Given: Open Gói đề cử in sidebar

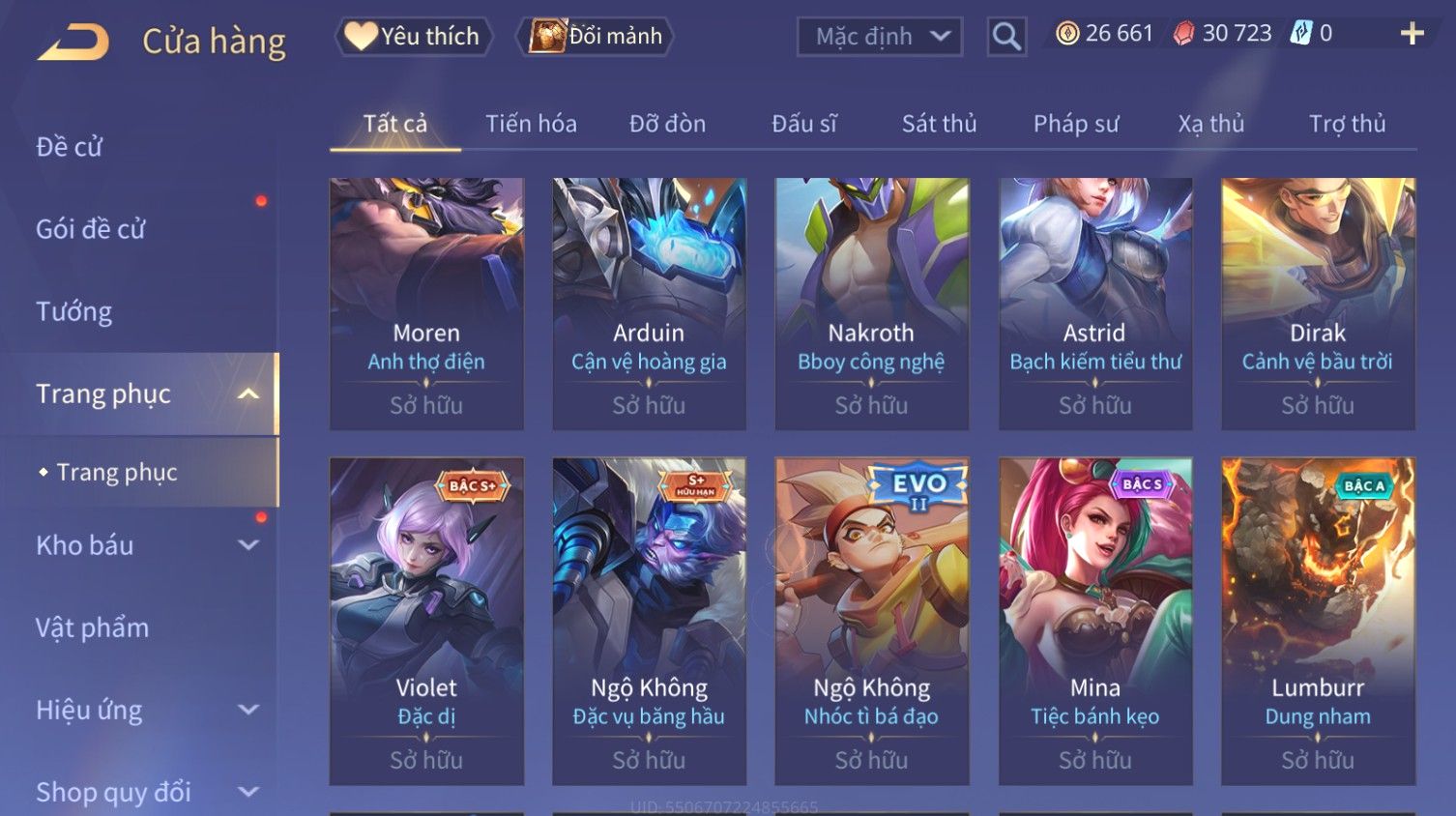Looking at the screenshot, I should pyautogui.click(x=91, y=229).
